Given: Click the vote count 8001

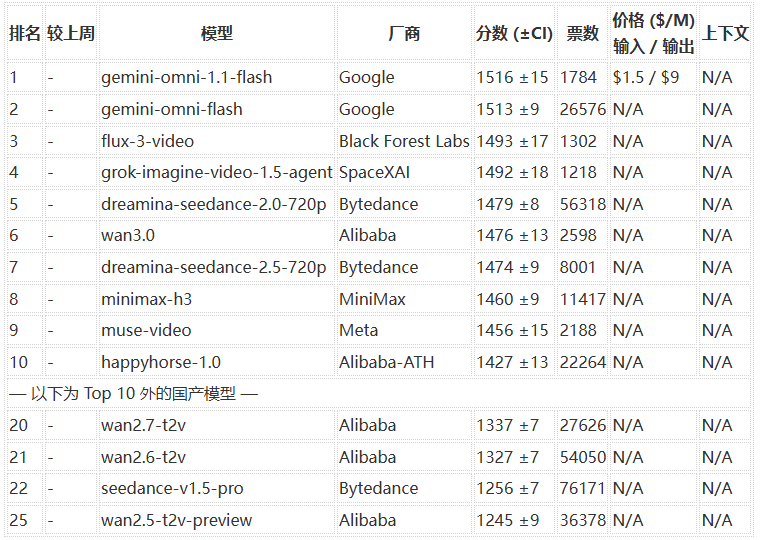Looking at the screenshot, I should point(578,268).
